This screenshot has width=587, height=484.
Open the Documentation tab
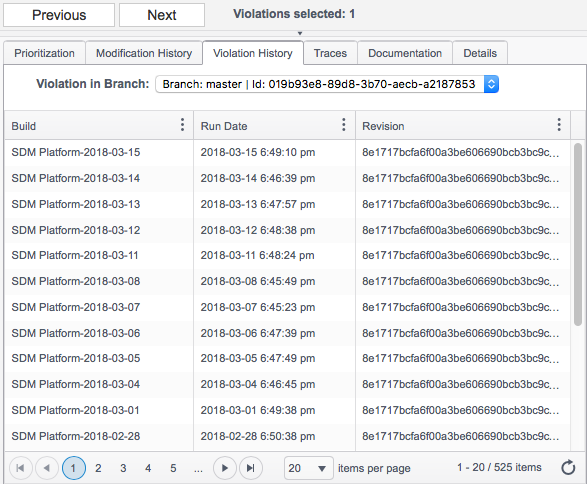[x=405, y=53]
